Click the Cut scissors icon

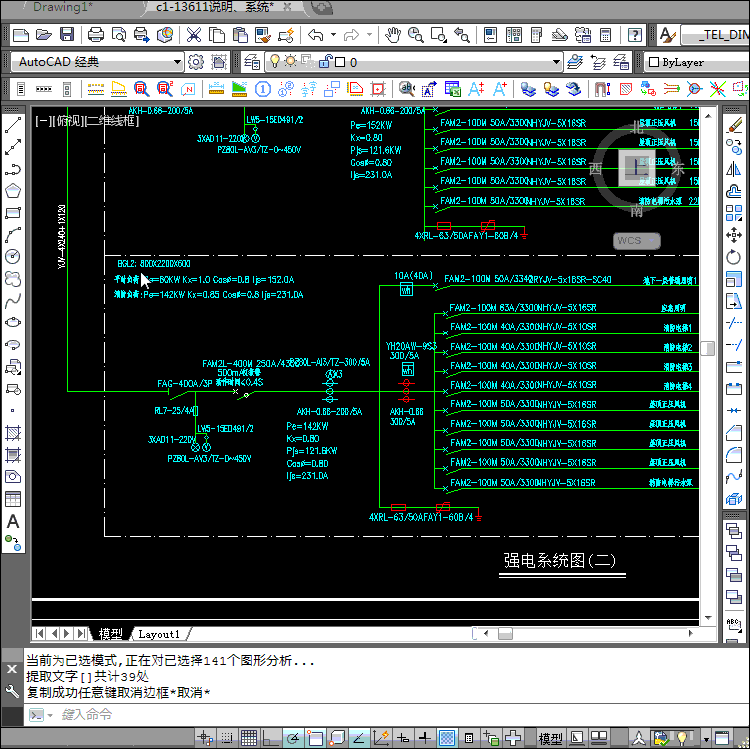tap(193, 35)
